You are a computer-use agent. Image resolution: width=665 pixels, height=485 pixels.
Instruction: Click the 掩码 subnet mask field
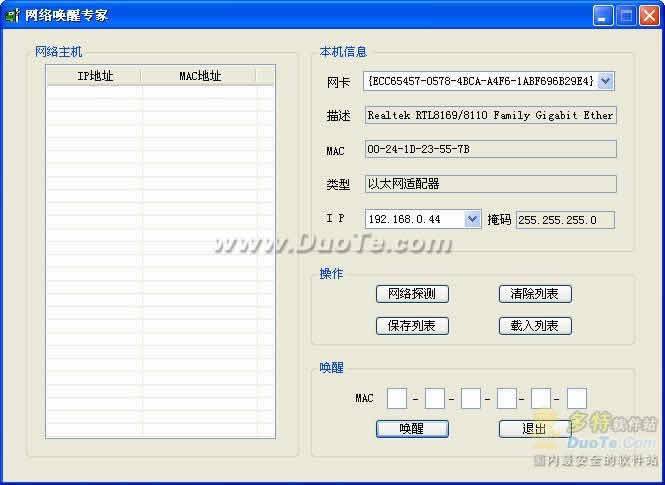[x=565, y=220]
